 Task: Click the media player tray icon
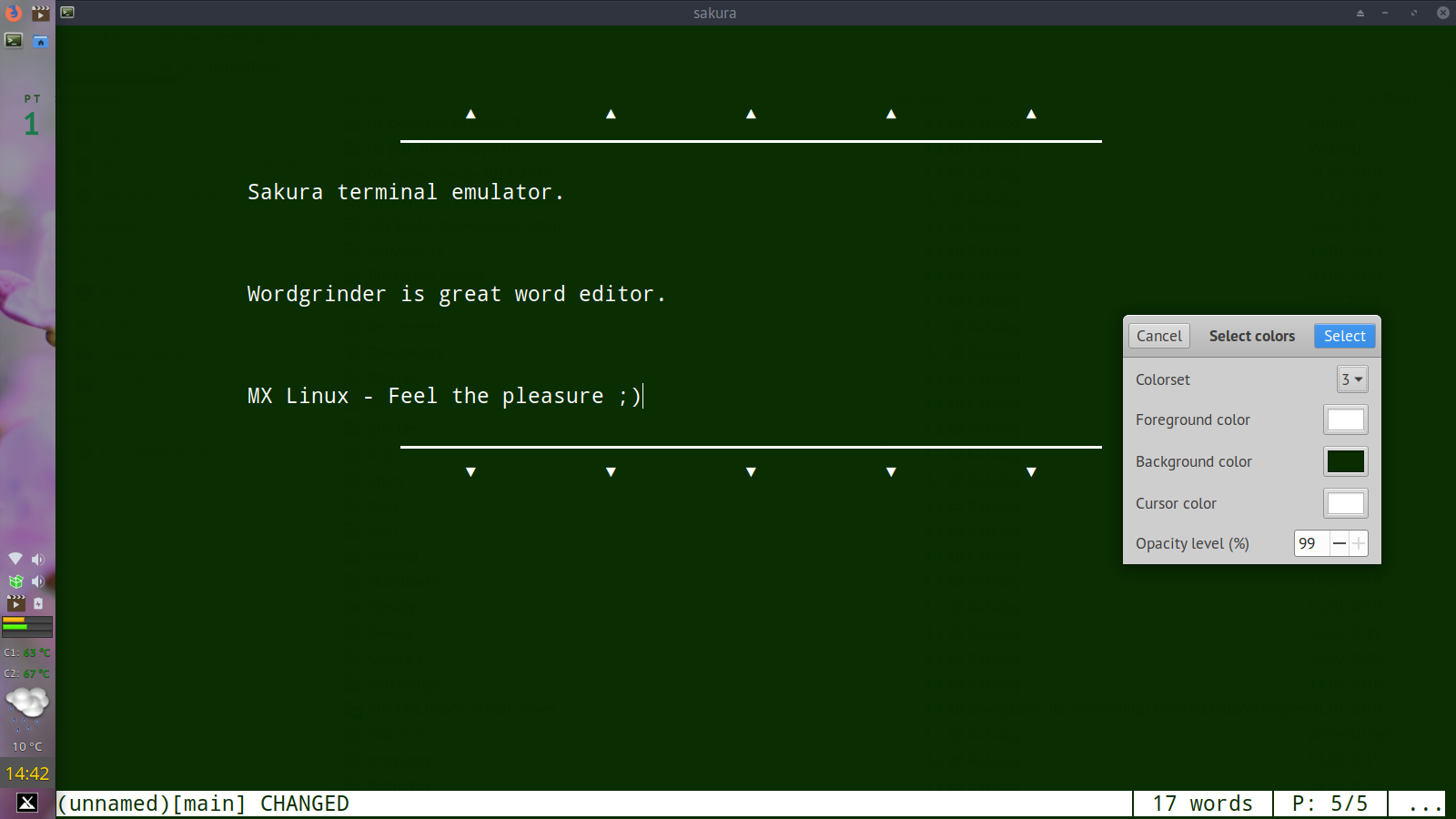click(15, 602)
